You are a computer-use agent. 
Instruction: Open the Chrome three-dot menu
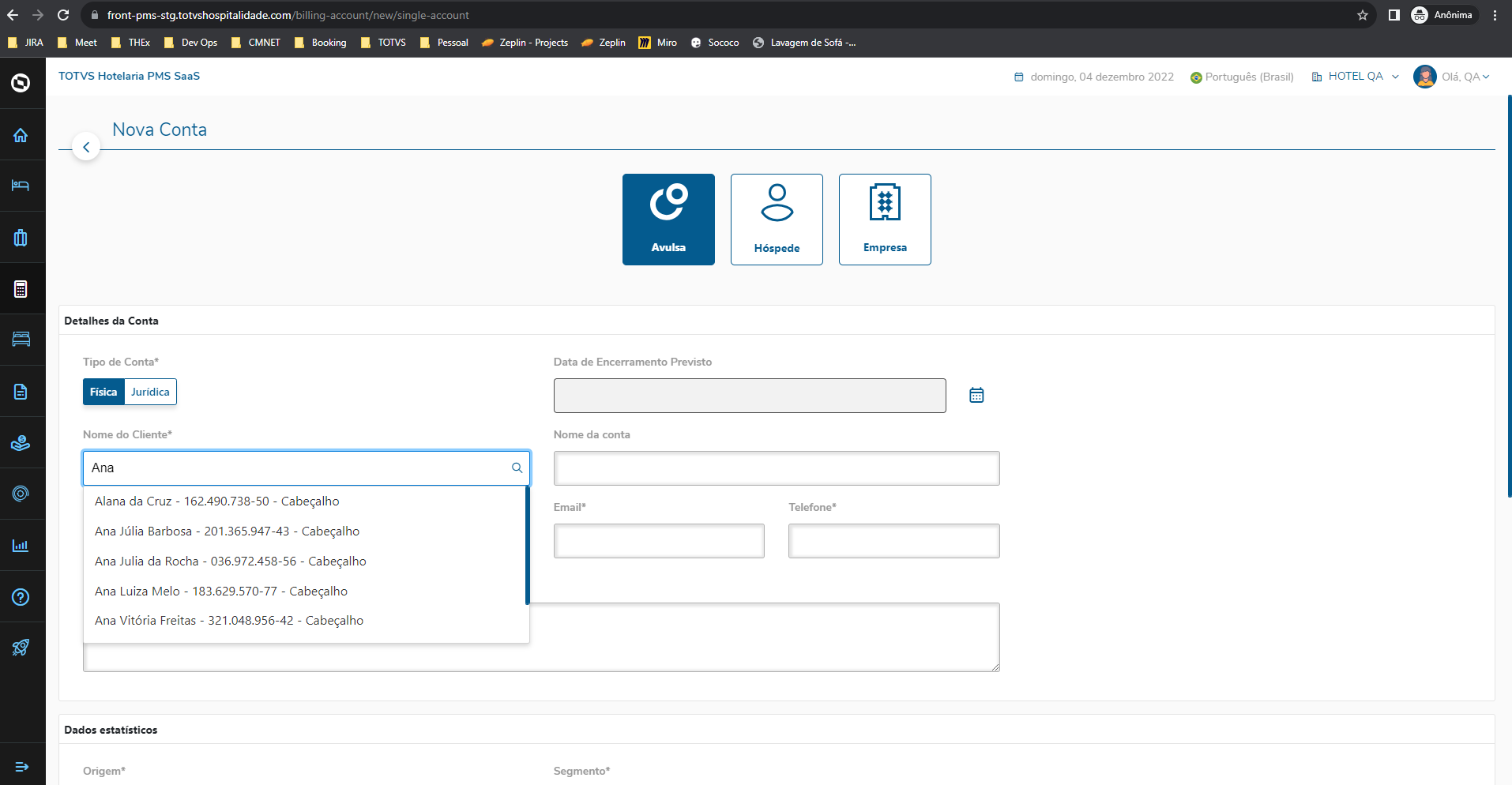(1495, 15)
